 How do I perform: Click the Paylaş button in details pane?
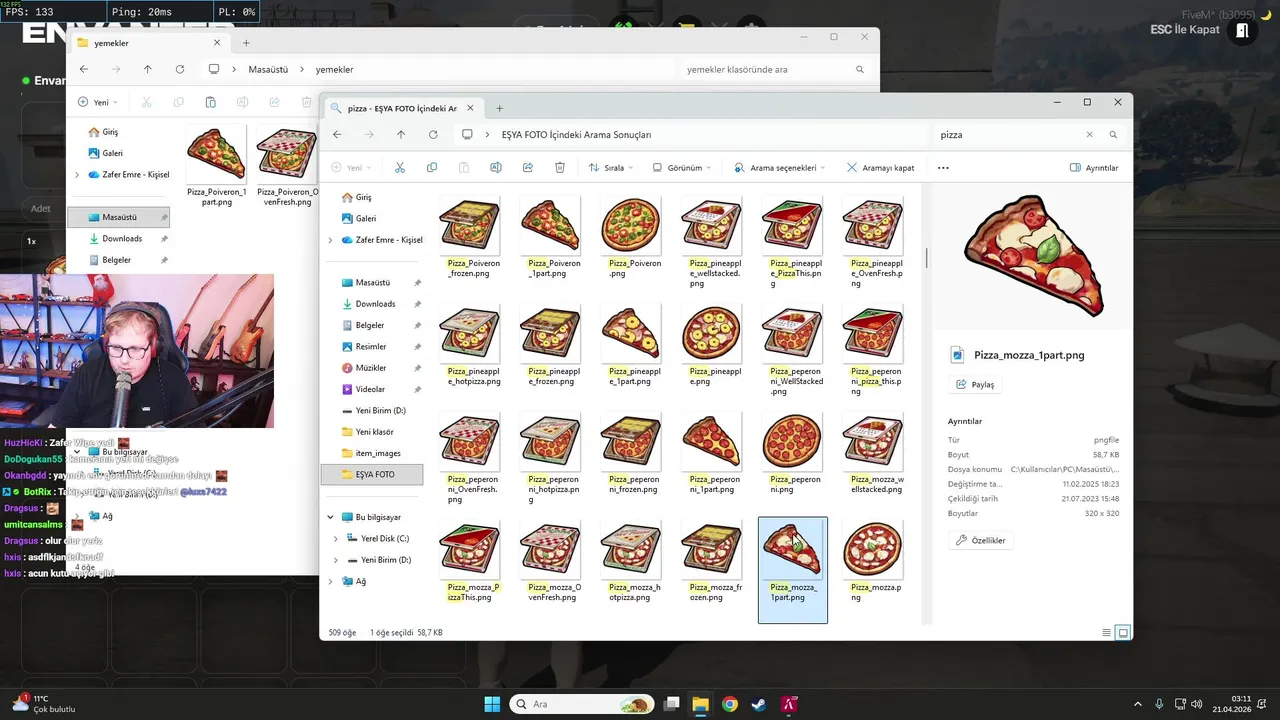point(975,384)
